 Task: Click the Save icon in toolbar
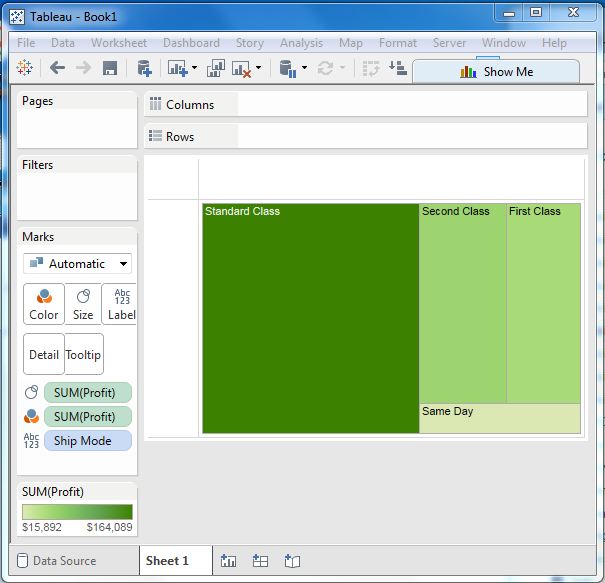(110, 68)
